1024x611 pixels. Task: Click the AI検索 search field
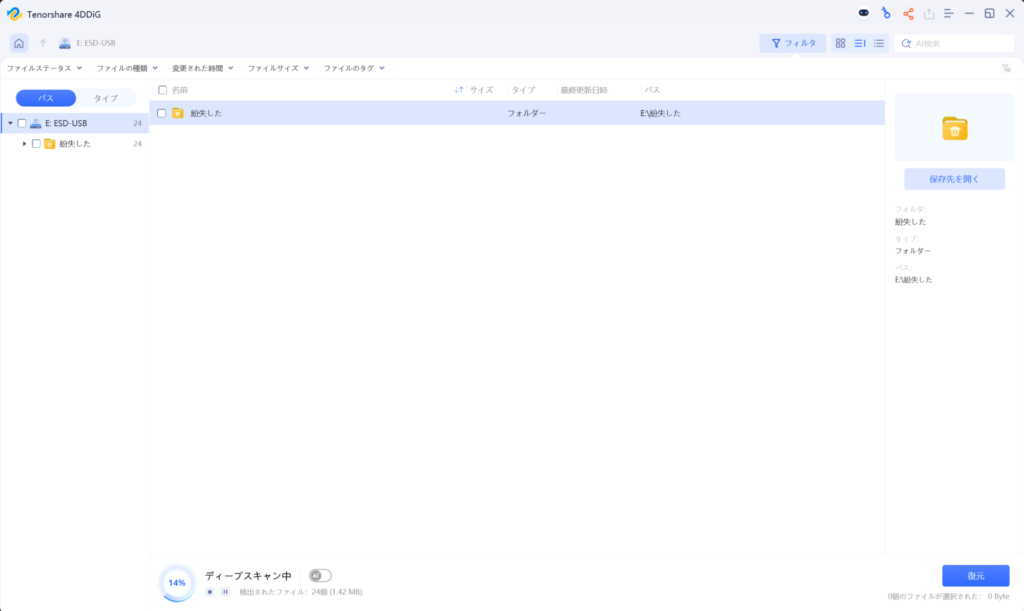[955, 43]
